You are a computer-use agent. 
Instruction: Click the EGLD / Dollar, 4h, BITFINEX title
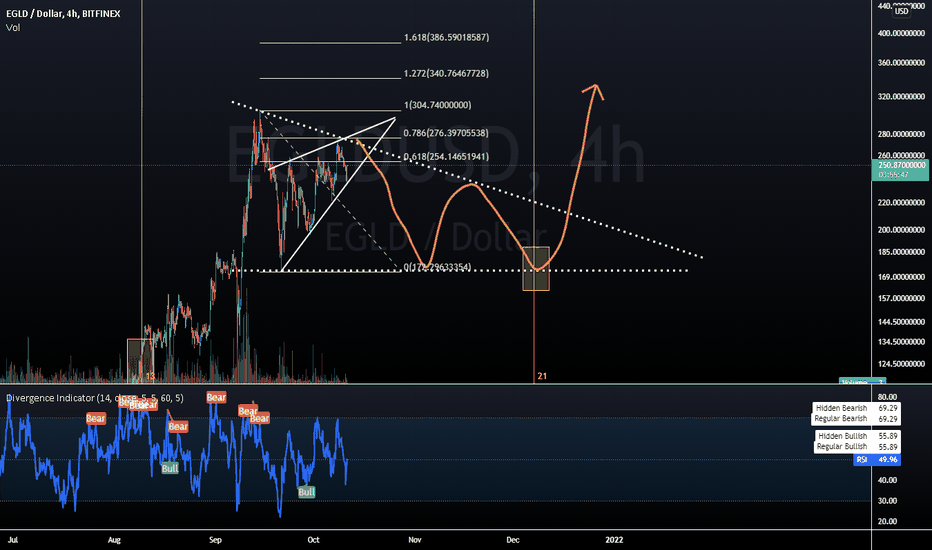click(63, 13)
